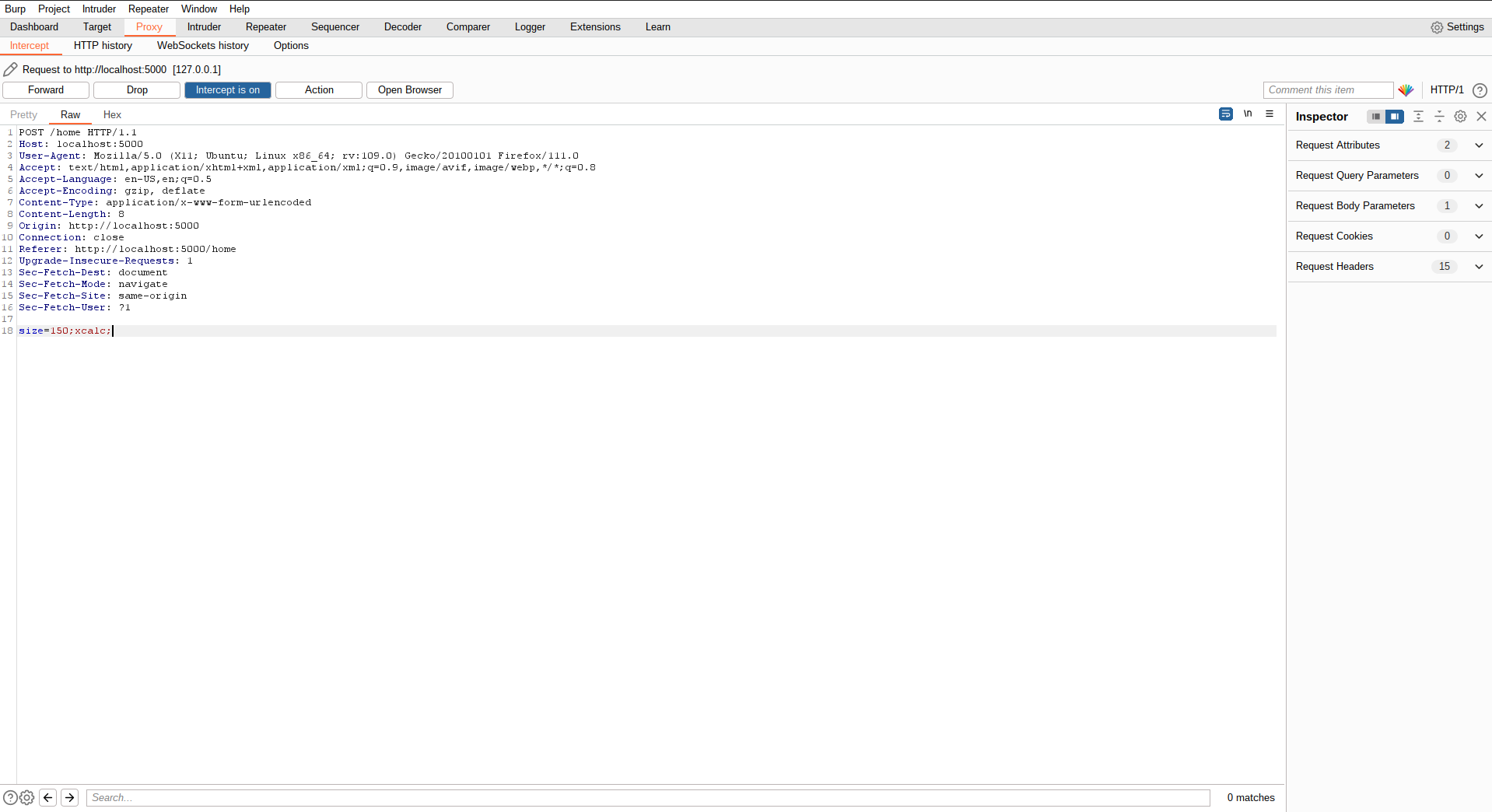Screen dimensions: 1492x812
Task: Click the Origin header line
Action: point(109,226)
